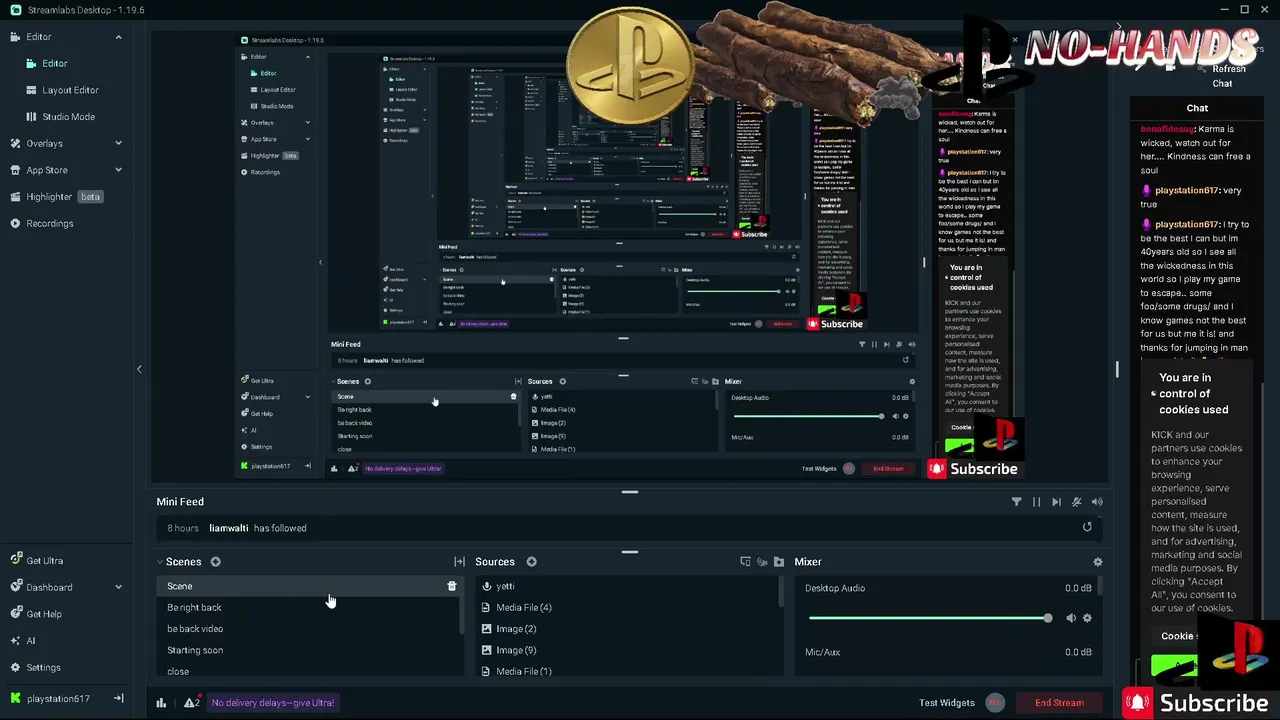Select the 'Image (2)' source
The width and height of the screenshot is (1280, 720).
(x=626, y=629)
